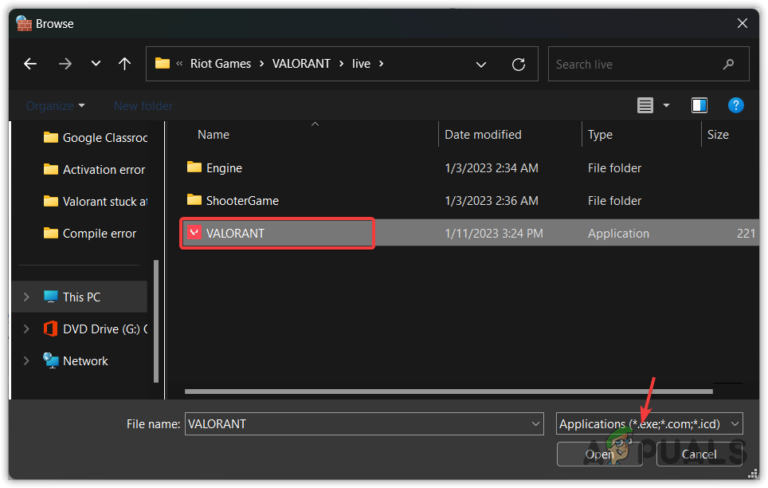Screen dimensions: 768x488
Task: Select the VALORANT application file
Action: pos(277,234)
